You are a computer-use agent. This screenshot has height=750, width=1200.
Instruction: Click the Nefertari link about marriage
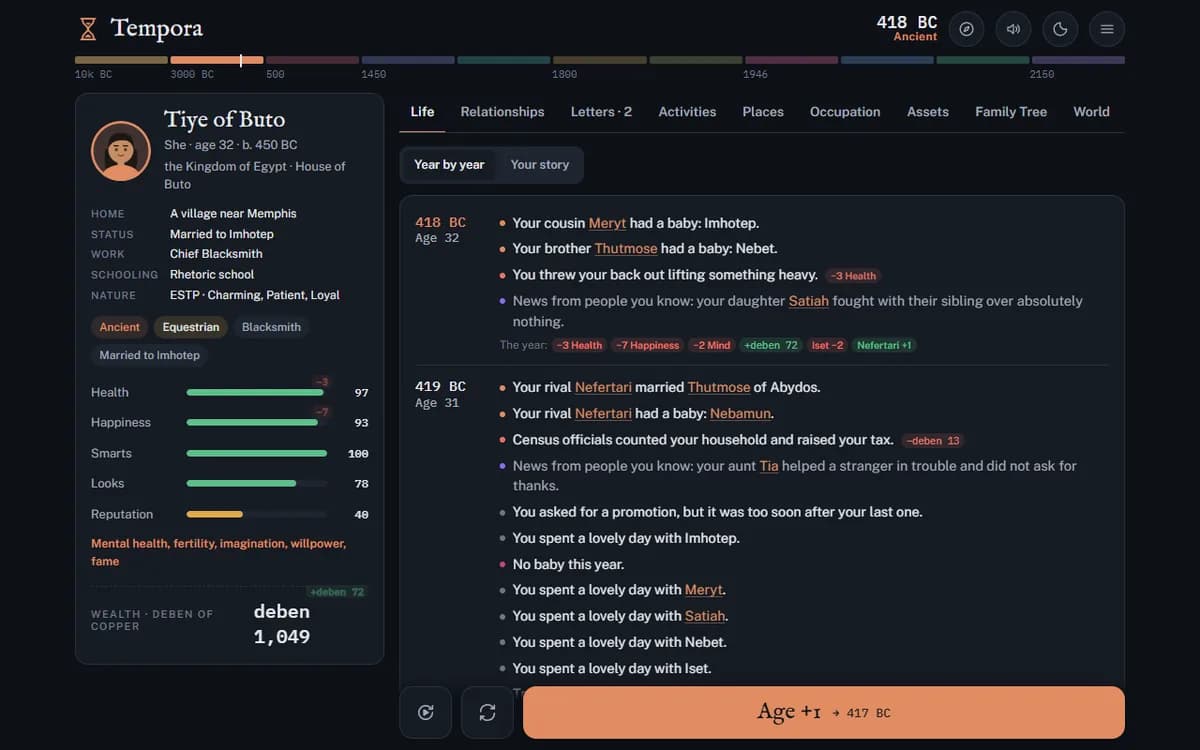(x=603, y=387)
